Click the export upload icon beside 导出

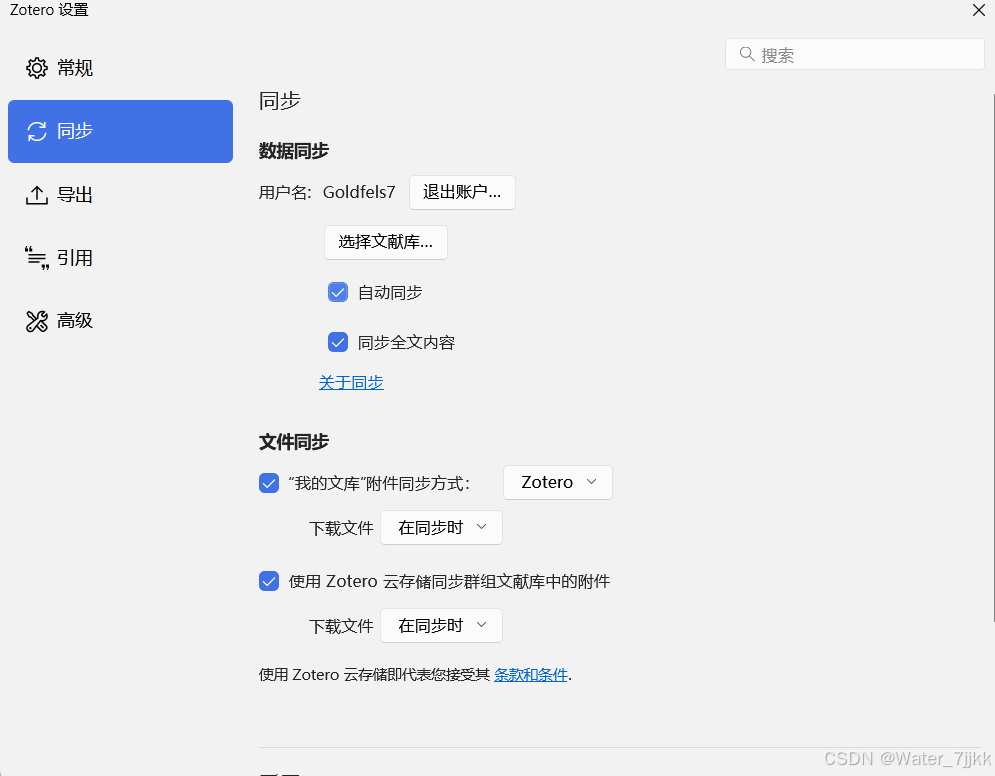(x=37, y=195)
